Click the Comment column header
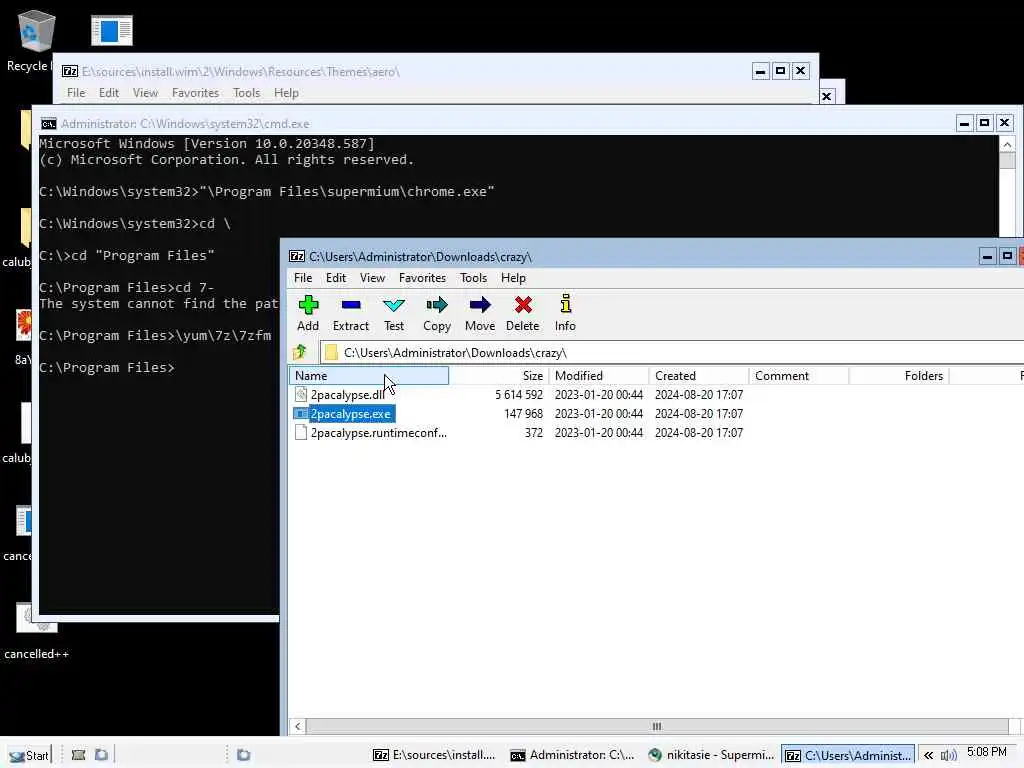The image size is (1024, 768). [x=799, y=376]
